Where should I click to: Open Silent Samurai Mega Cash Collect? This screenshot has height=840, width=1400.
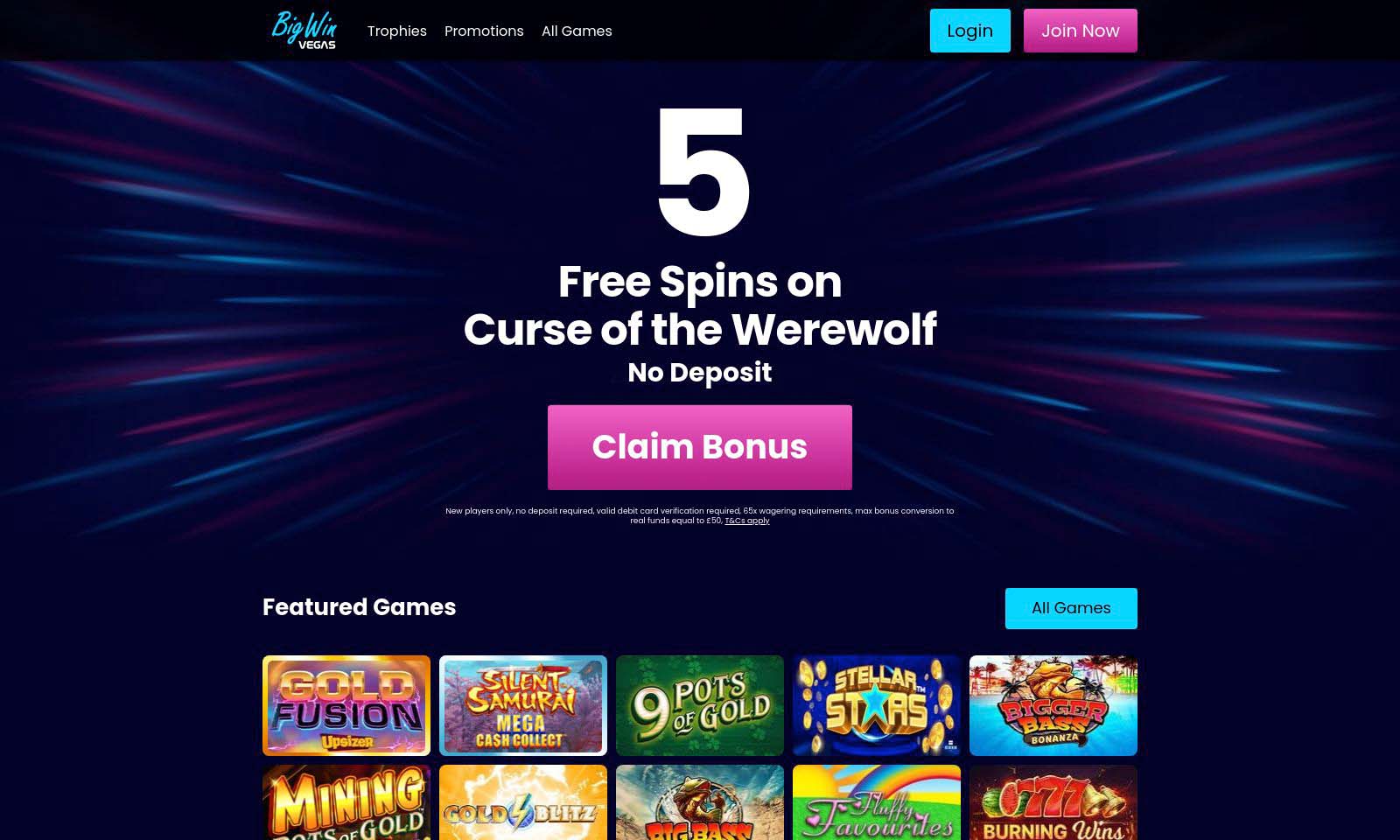(x=523, y=705)
